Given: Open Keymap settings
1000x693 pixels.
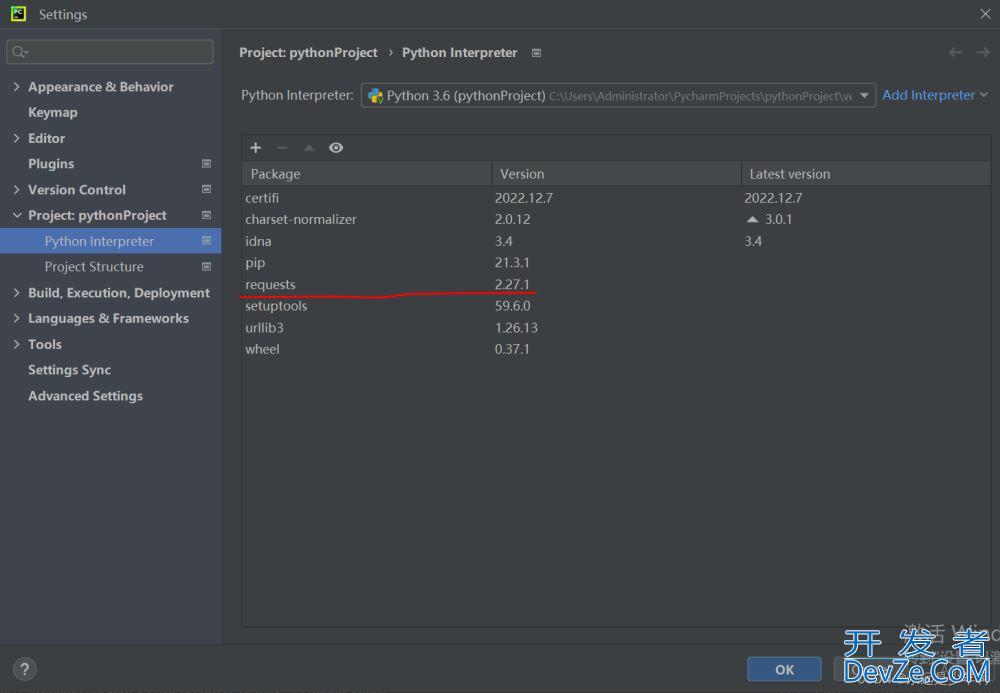Looking at the screenshot, I should pyautogui.click(x=52, y=112).
